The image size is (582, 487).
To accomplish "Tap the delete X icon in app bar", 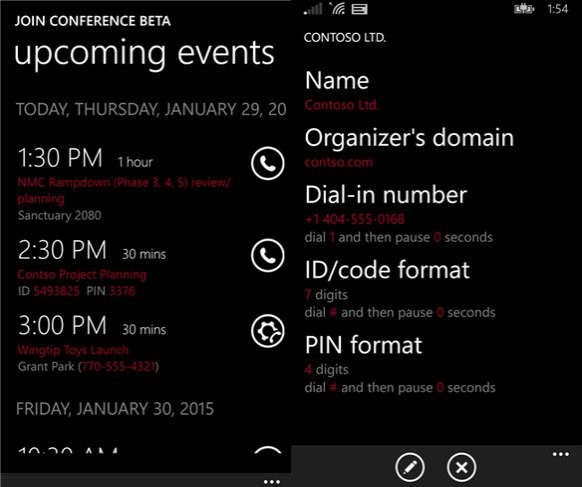I will click(x=462, y=467).
